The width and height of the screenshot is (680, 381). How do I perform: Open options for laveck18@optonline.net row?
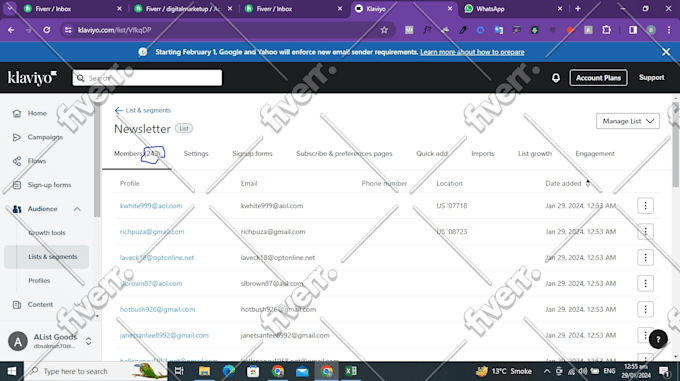pyautogui.click(x=645, y=257)
